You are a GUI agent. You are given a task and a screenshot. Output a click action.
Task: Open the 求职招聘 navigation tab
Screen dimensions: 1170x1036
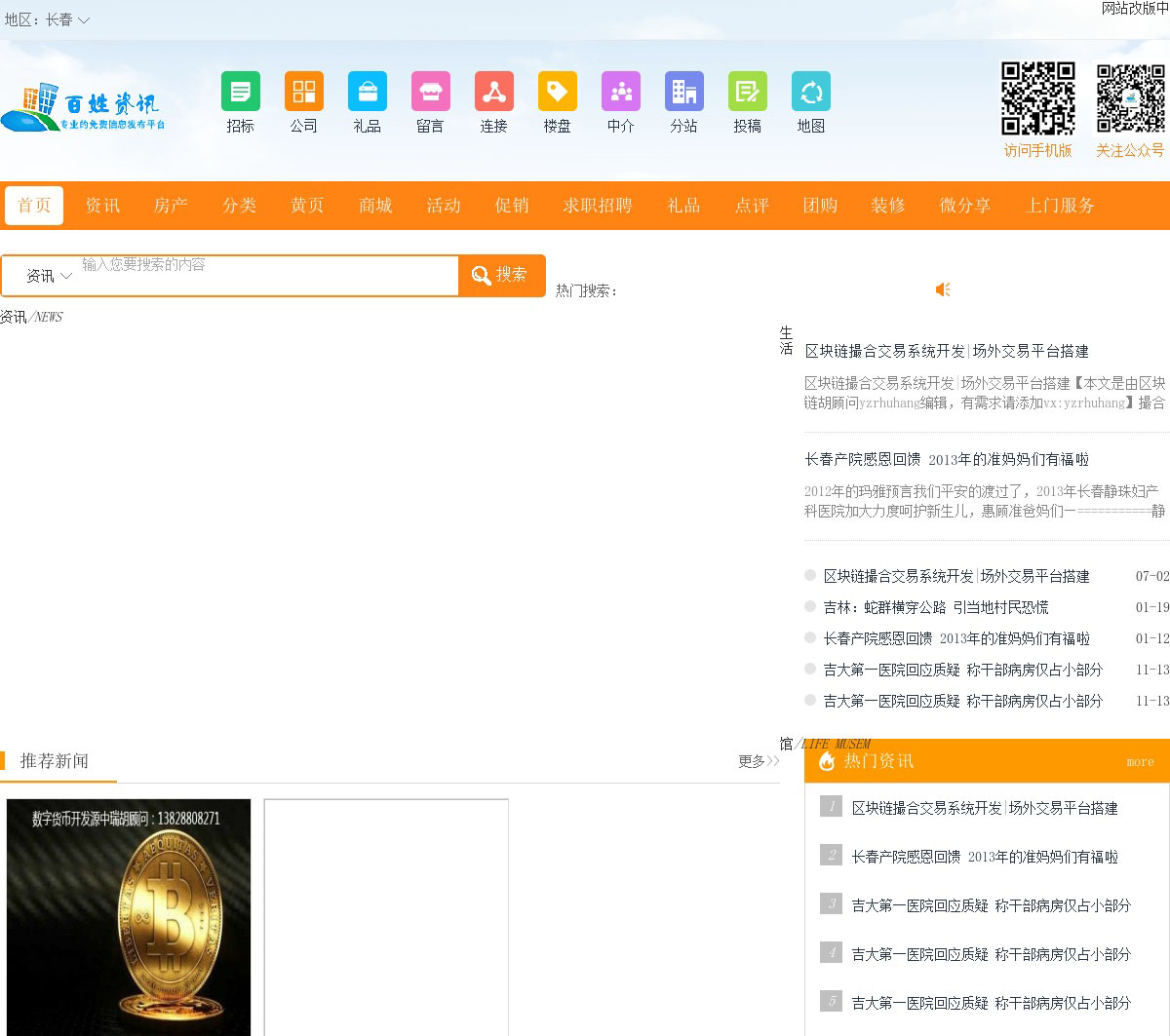click(597, 206)
